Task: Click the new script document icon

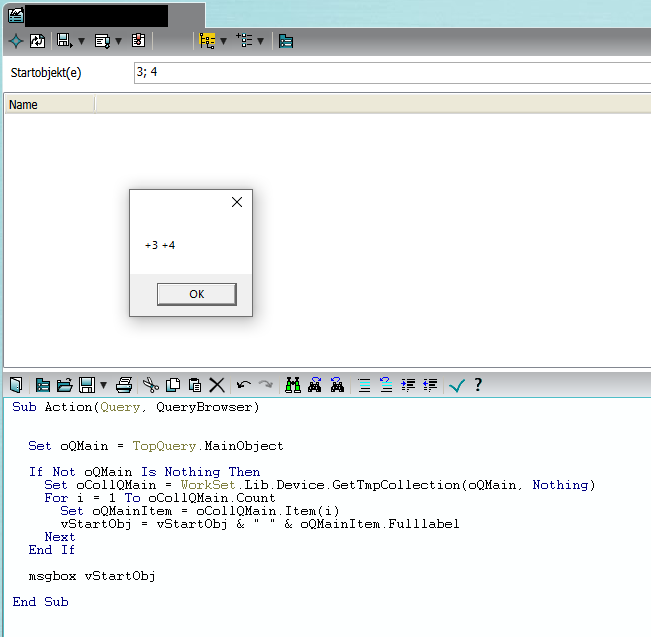Action: 16,385
